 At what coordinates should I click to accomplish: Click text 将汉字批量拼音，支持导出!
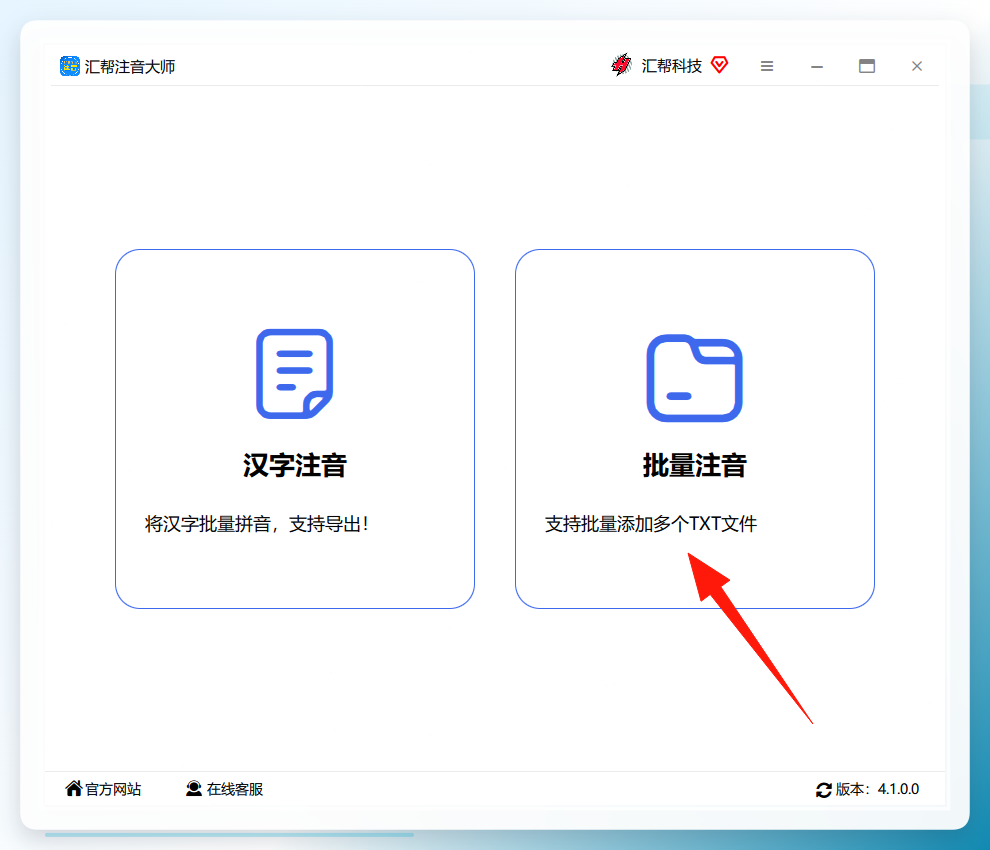click(x=256, y=524)
